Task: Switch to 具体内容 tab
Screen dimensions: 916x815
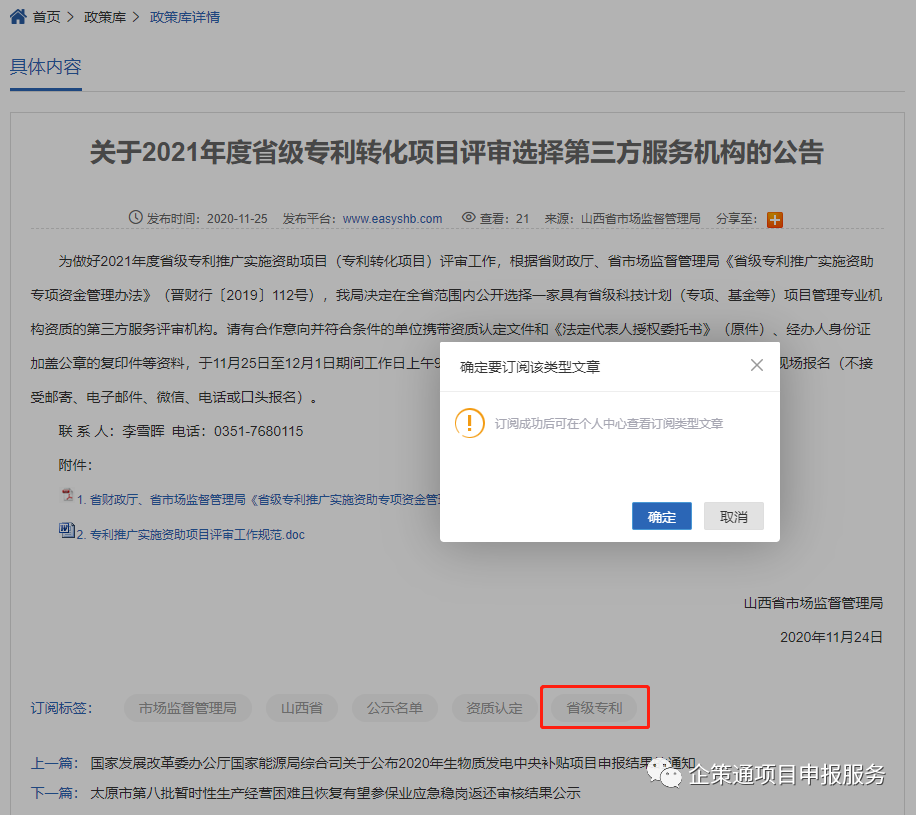Action: point(46,67)
